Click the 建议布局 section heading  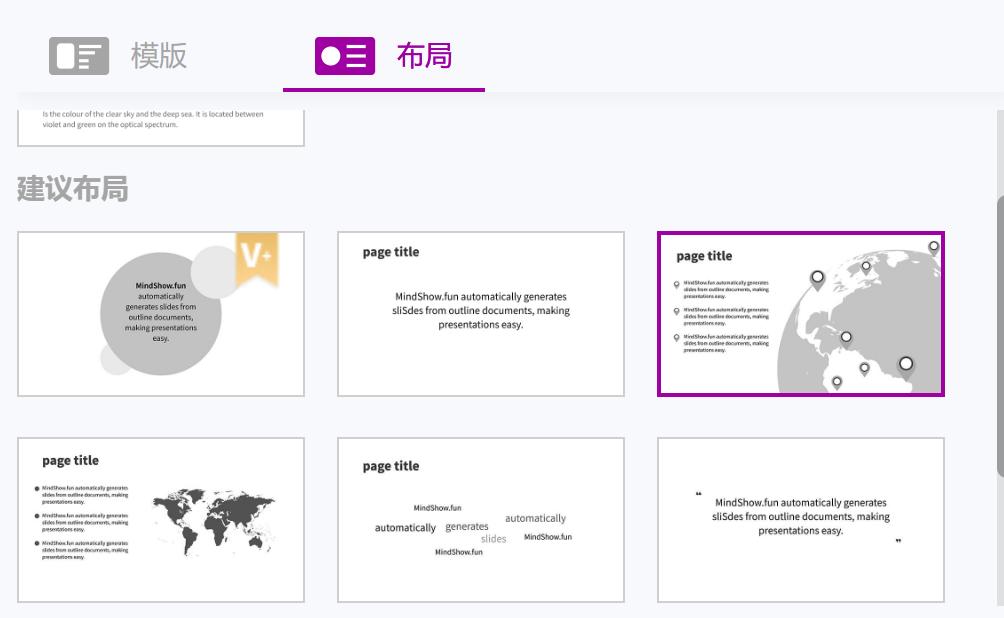[72, 189]
